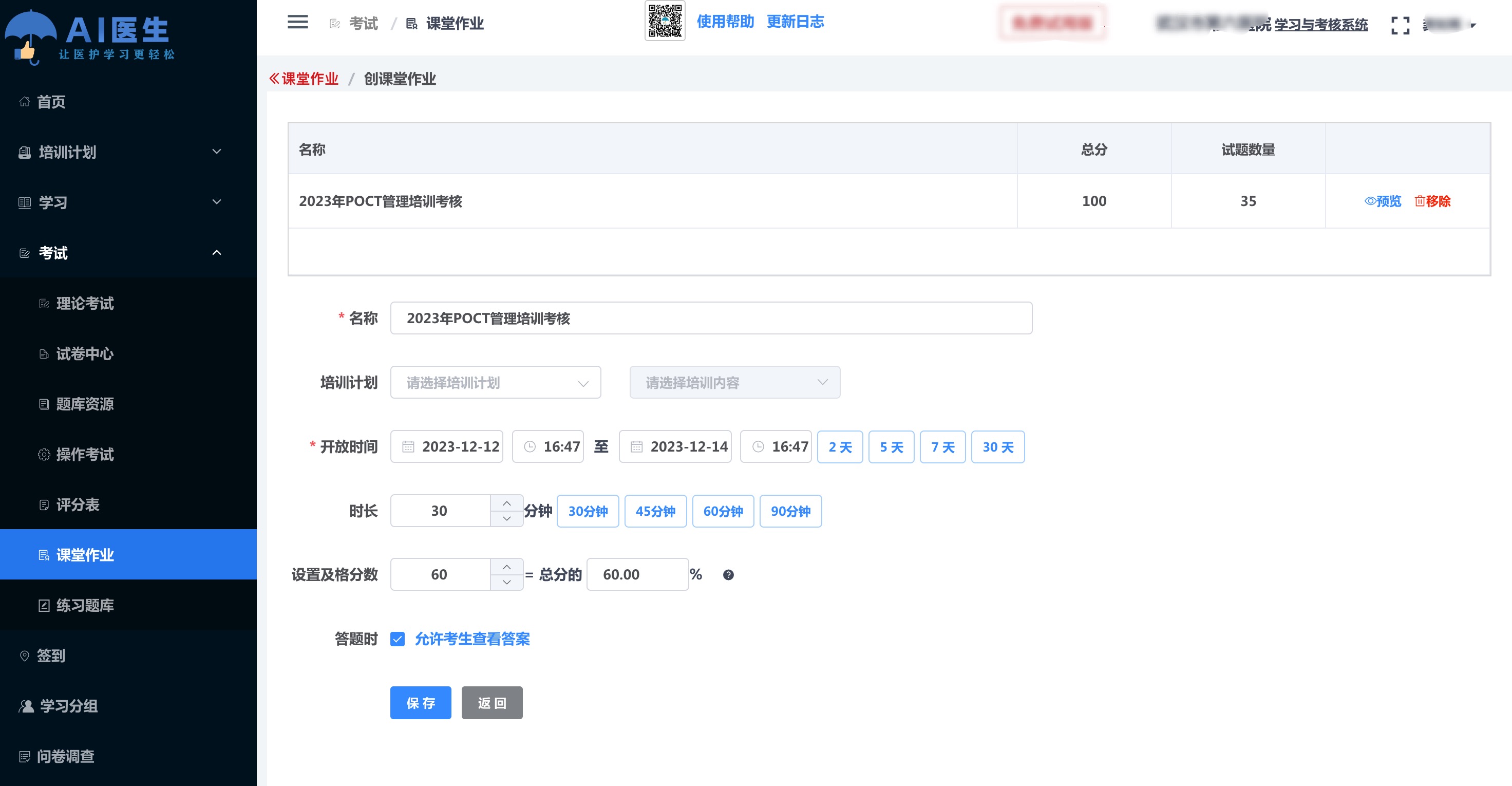Click the 保存 button
Screen dimensions: 1512x786
pyautogui.click(x=420, y=703)
